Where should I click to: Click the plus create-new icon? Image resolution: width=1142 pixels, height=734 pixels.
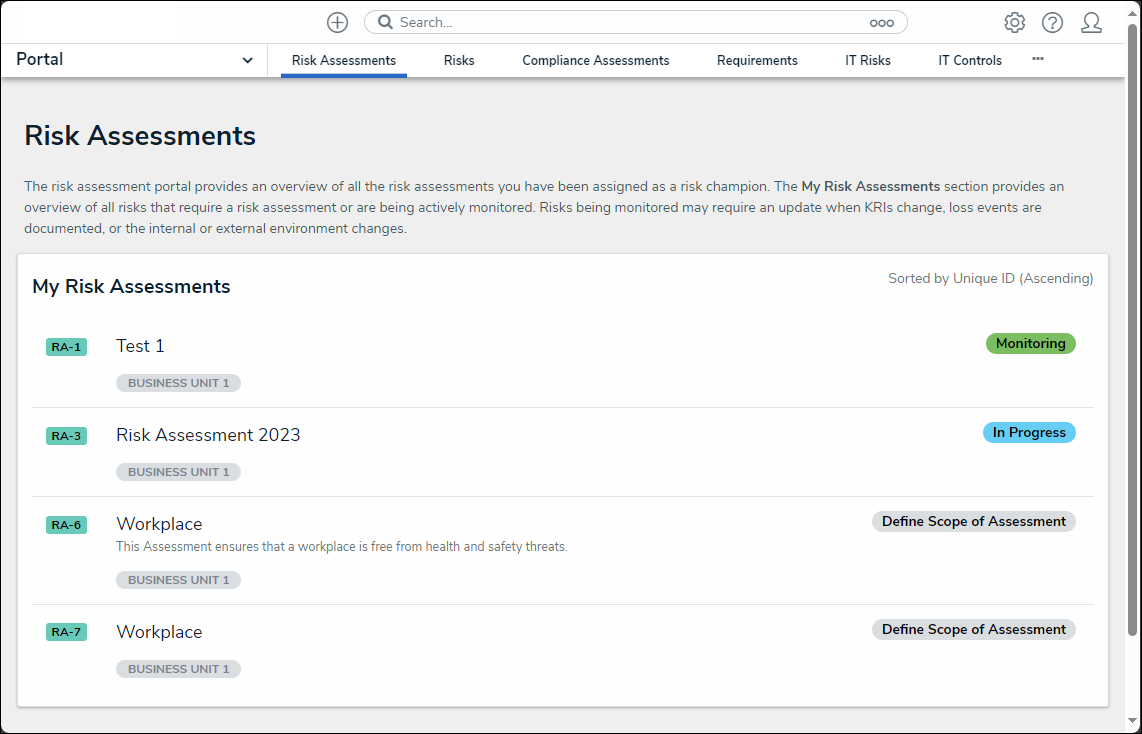(338, 22)
